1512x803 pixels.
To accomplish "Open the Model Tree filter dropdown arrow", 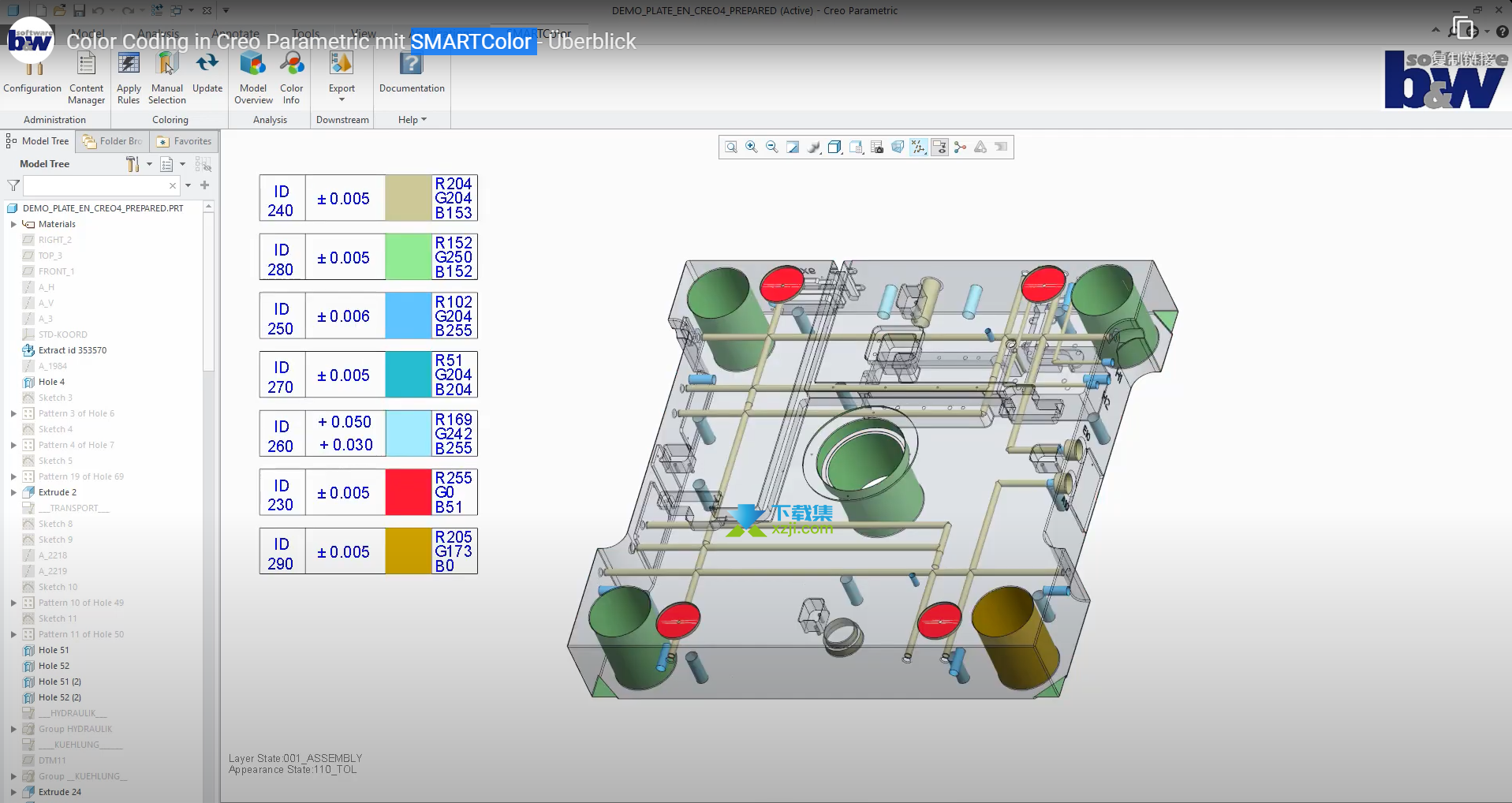I will 188,185.
